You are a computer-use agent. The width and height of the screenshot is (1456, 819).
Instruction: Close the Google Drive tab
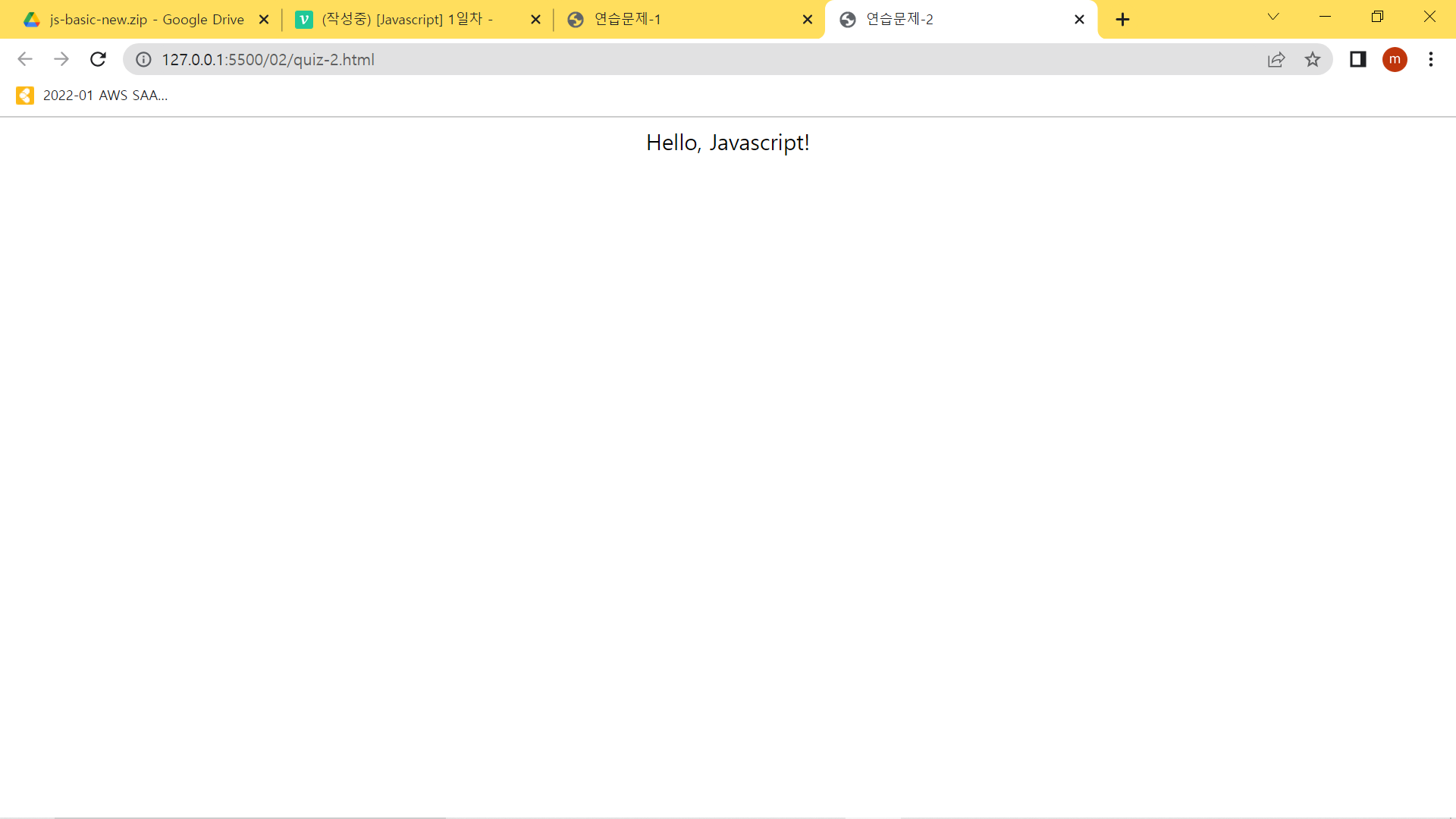264,20
